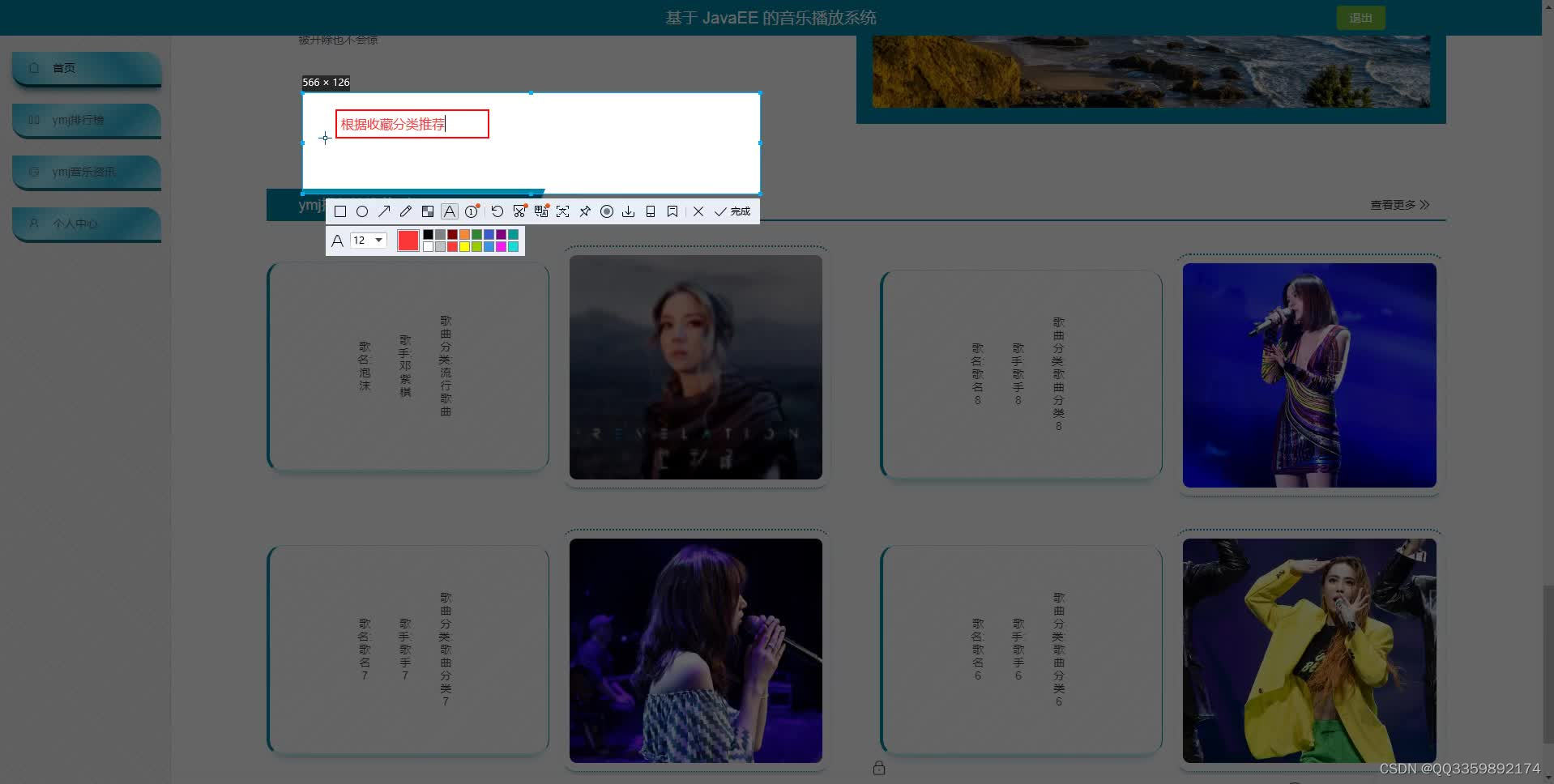Cancel the screenshot with X
Screen dimensions: 1554x784
(x=698, y=211)
